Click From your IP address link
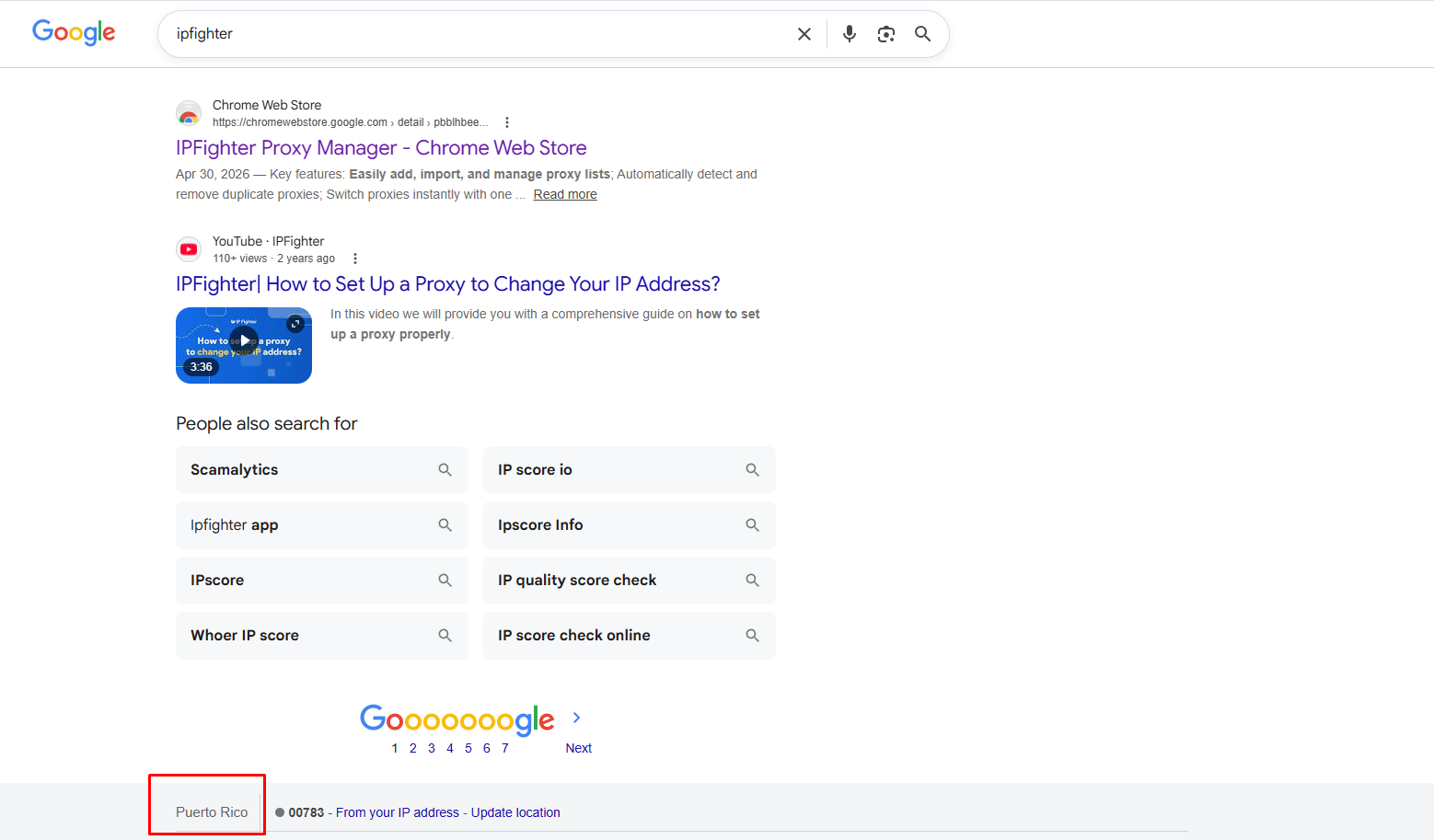 tap(398, 812)
